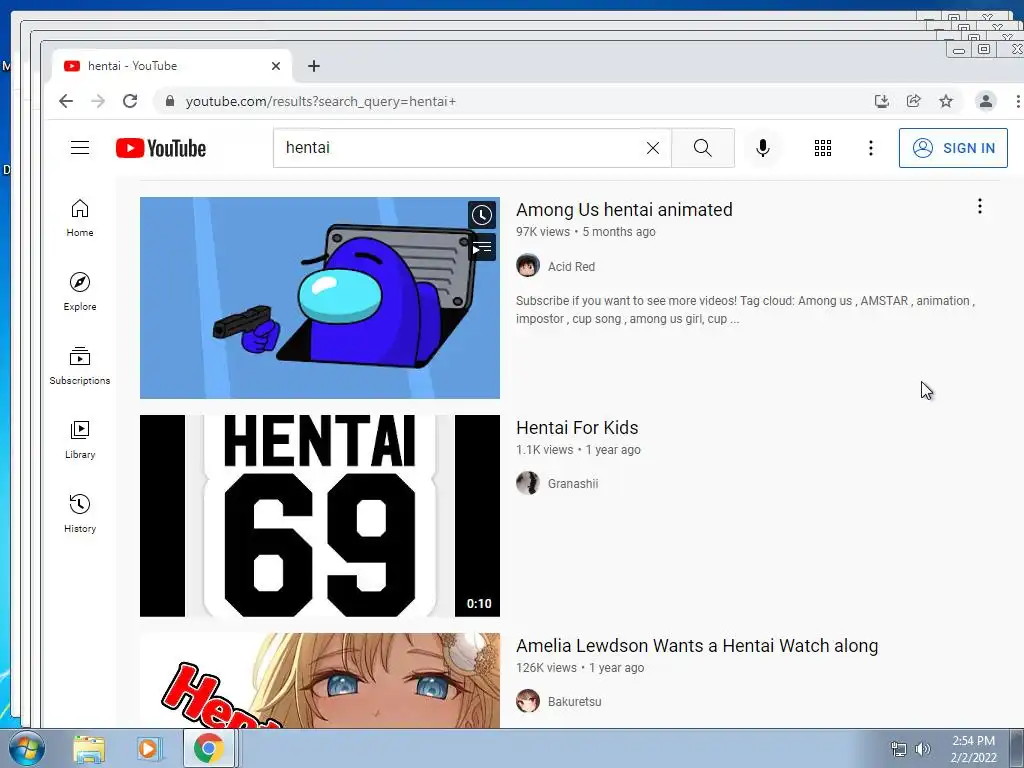1024x768 pixels.
Task: Go back with browser back arrow
Action: (66, 101)
